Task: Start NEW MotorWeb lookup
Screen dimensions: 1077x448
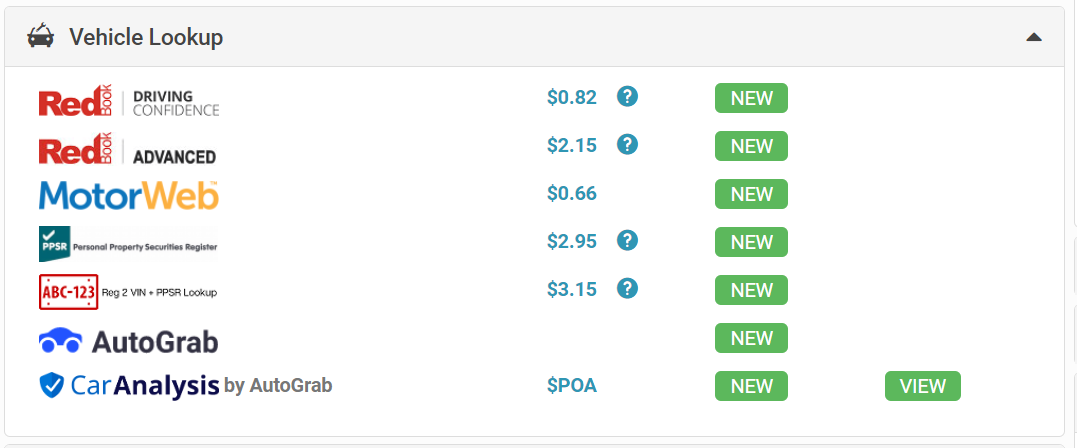Action: click(x=751, y=194)
